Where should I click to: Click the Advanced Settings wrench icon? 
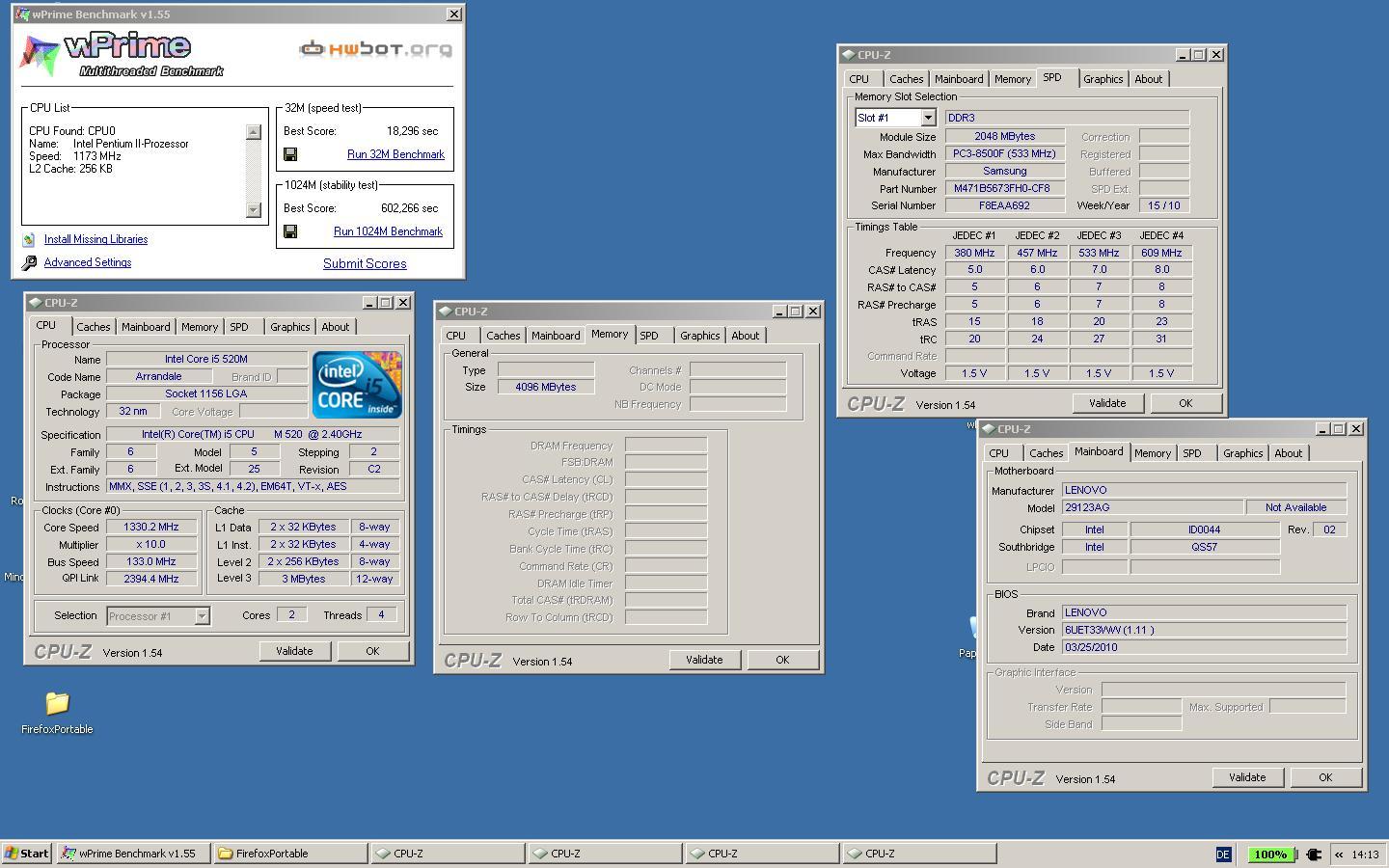click(29, 262)
